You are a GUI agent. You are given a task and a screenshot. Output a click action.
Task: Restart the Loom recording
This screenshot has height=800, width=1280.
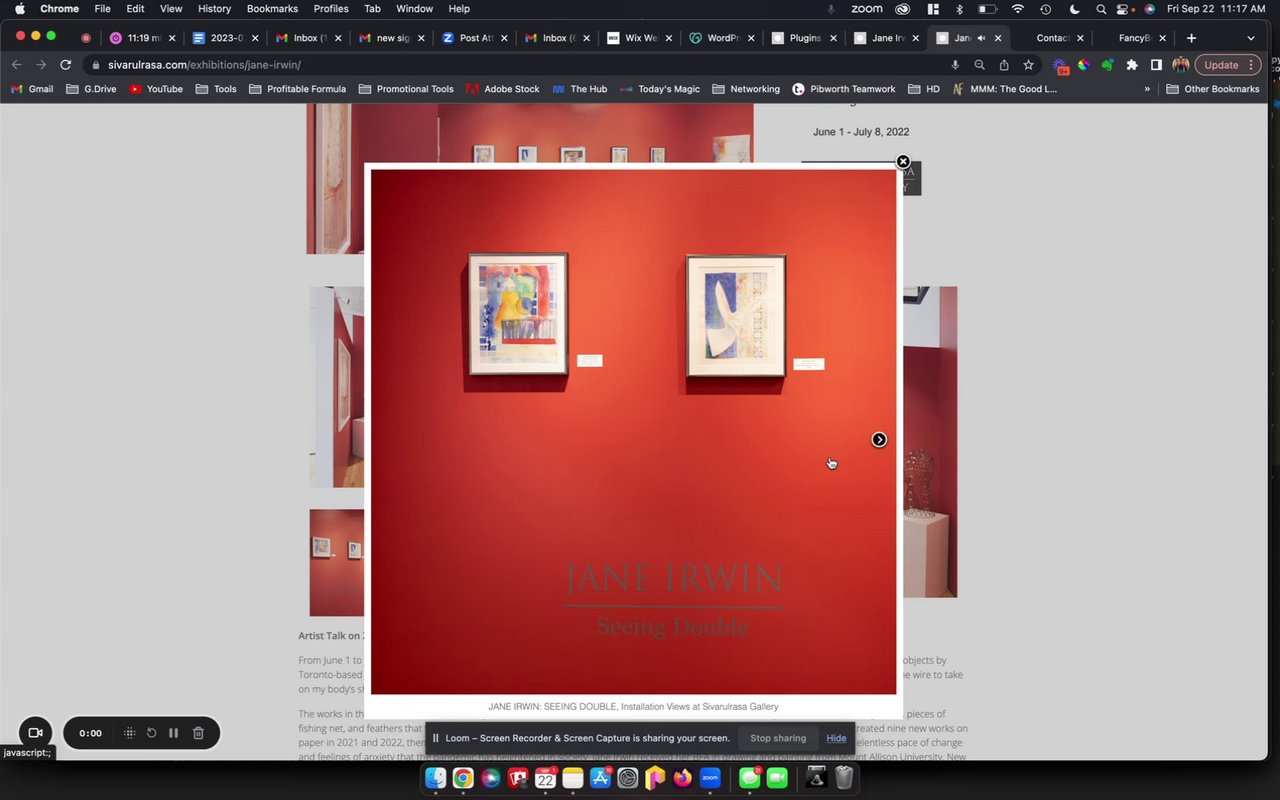[x=151, y=733]
